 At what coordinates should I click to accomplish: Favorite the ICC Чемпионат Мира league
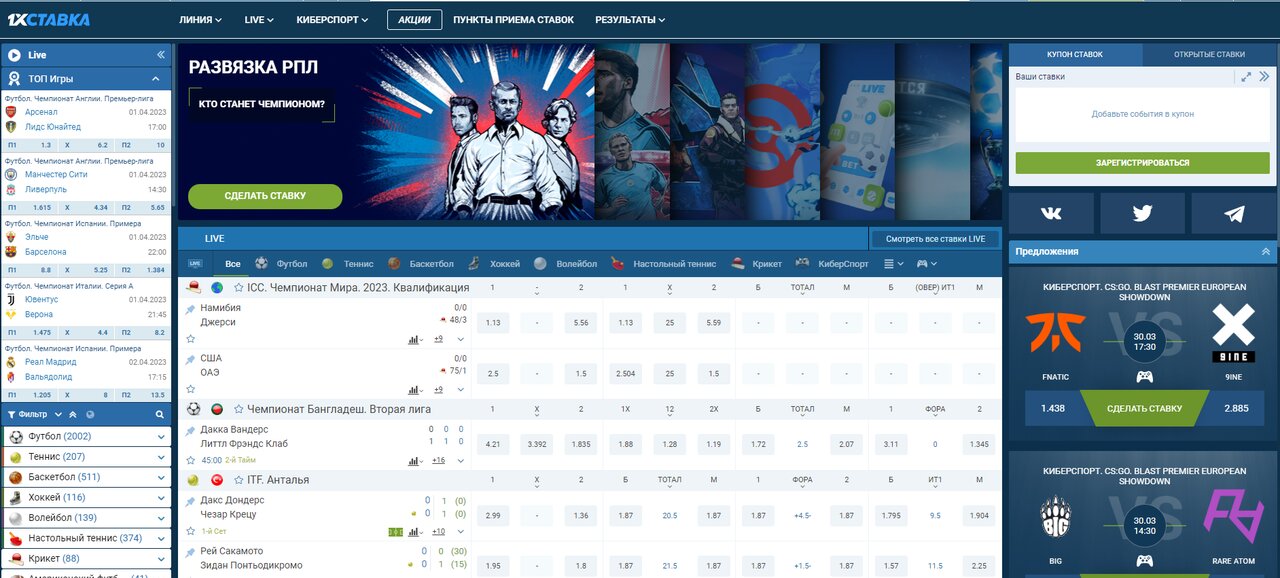click(239, 288)
